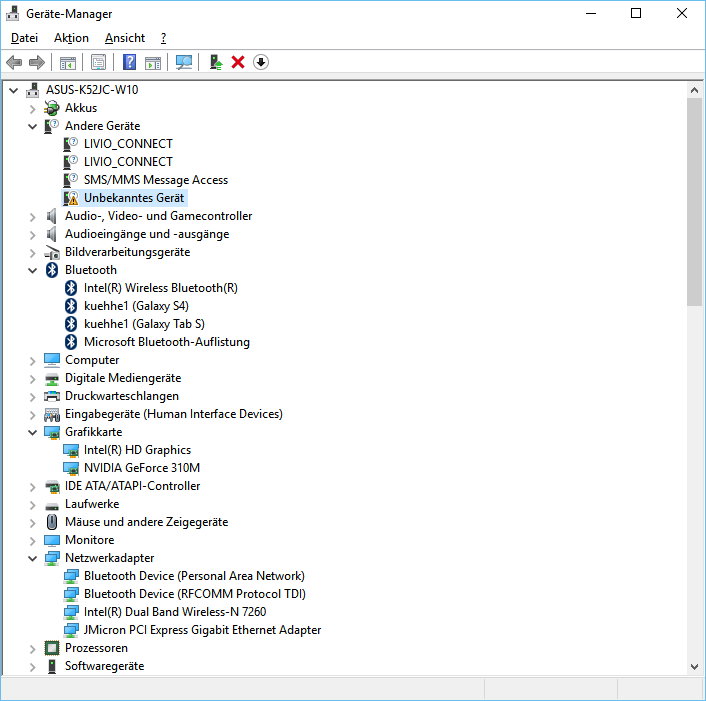706x701 pixels.
Task: Toggle the action pane toolbar icon
Action: click(153, 62)
